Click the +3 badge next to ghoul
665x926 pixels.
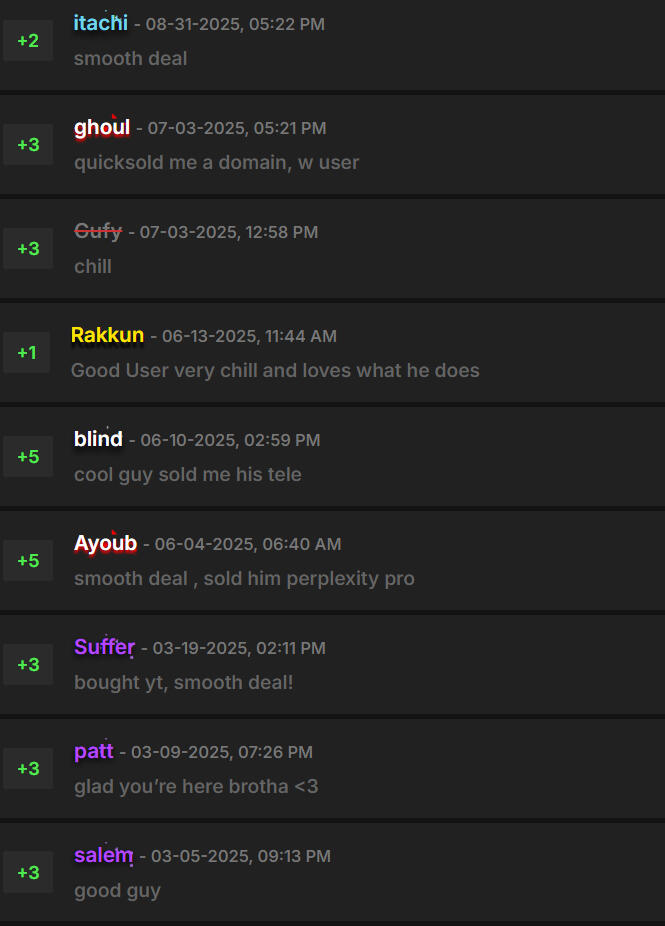pos(28,145)
